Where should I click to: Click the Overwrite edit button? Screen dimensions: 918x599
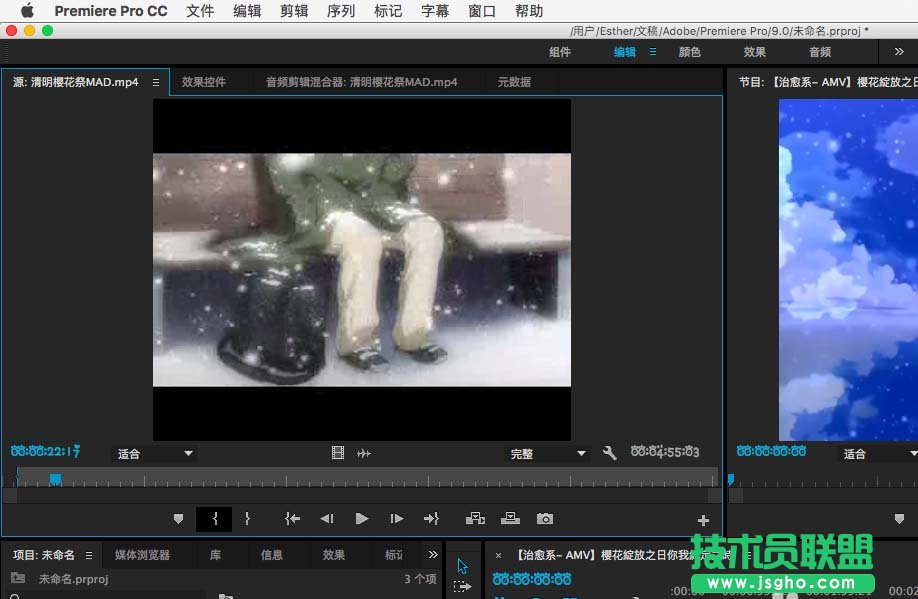510,518
